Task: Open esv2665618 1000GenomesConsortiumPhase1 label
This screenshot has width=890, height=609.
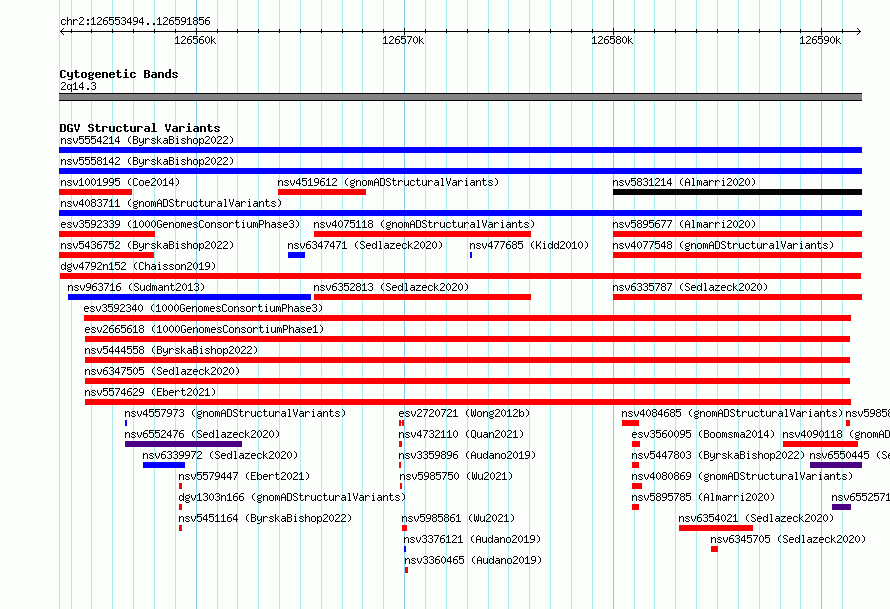Action: click(x=204, y=329)
